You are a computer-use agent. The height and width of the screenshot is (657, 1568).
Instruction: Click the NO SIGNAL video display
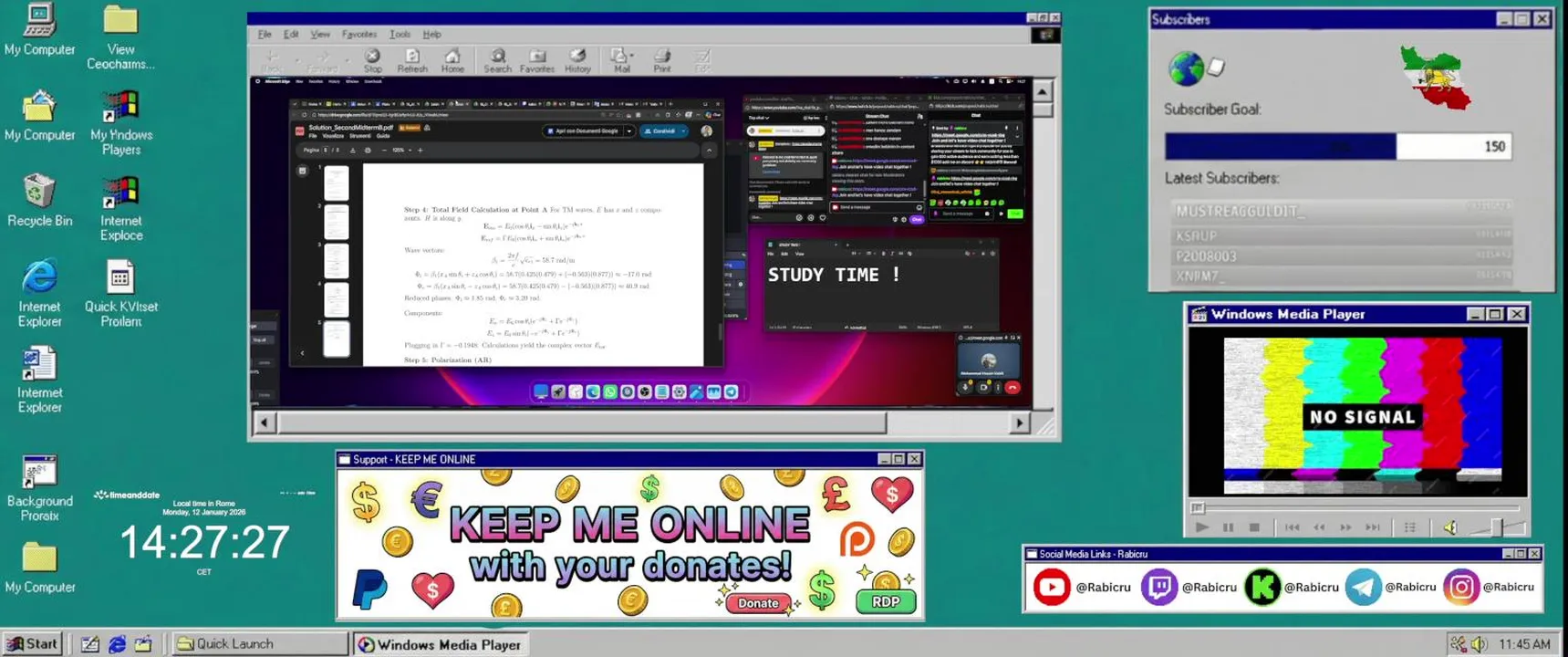[1362, 417]
